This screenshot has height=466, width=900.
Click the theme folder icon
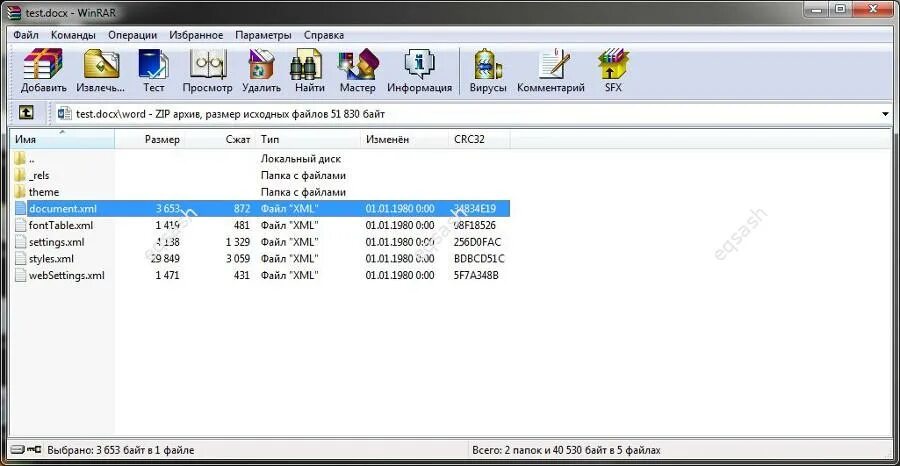pyautogui.click(x=20, y=192)
